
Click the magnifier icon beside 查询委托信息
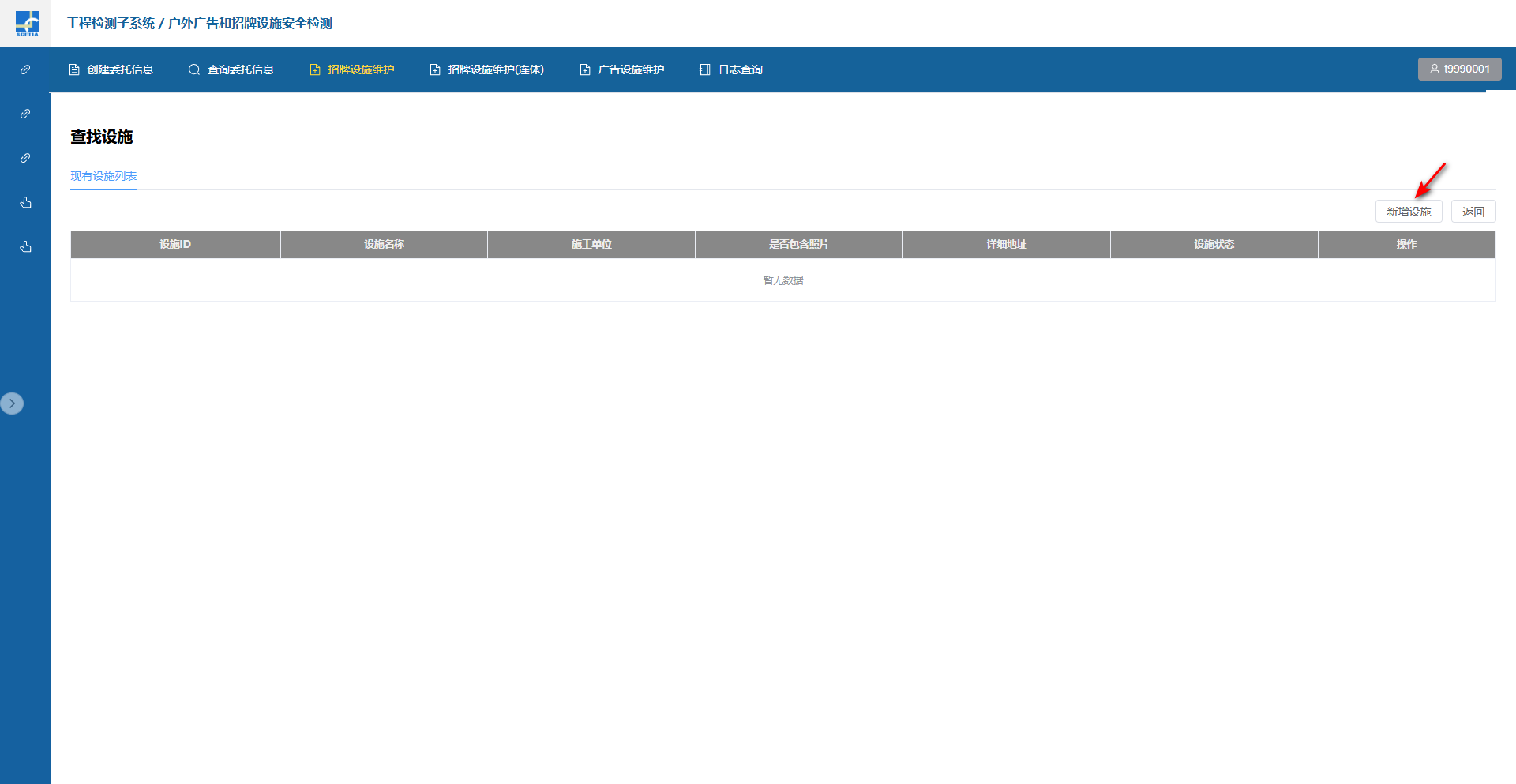tap(194, 69)
